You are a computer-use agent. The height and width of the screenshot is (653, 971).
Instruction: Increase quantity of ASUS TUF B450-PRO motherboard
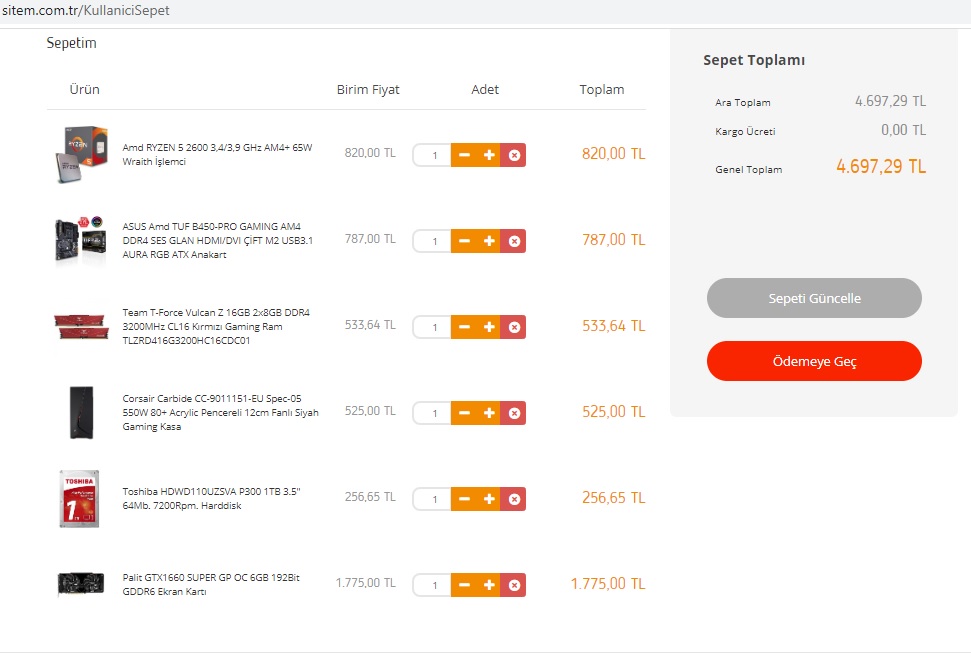[x=489, y=241]
